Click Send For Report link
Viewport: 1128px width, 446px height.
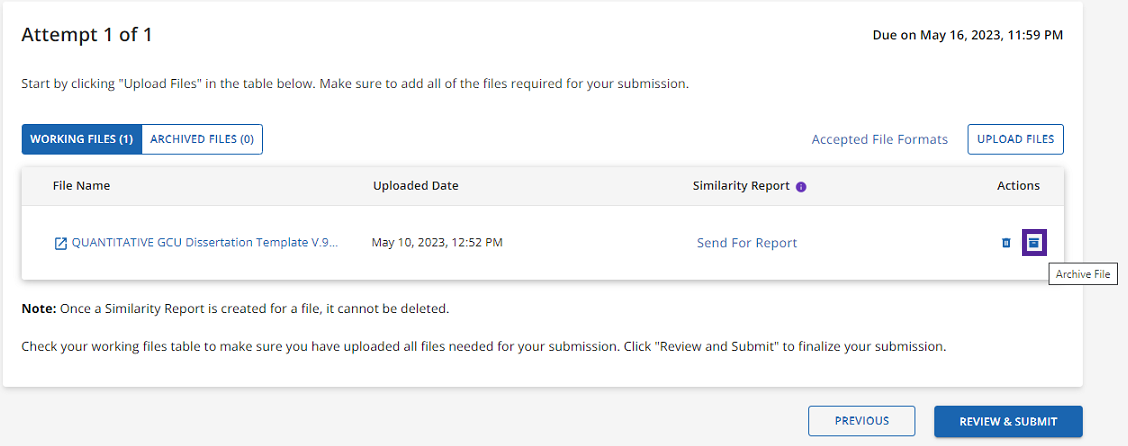tap(747, 243)
